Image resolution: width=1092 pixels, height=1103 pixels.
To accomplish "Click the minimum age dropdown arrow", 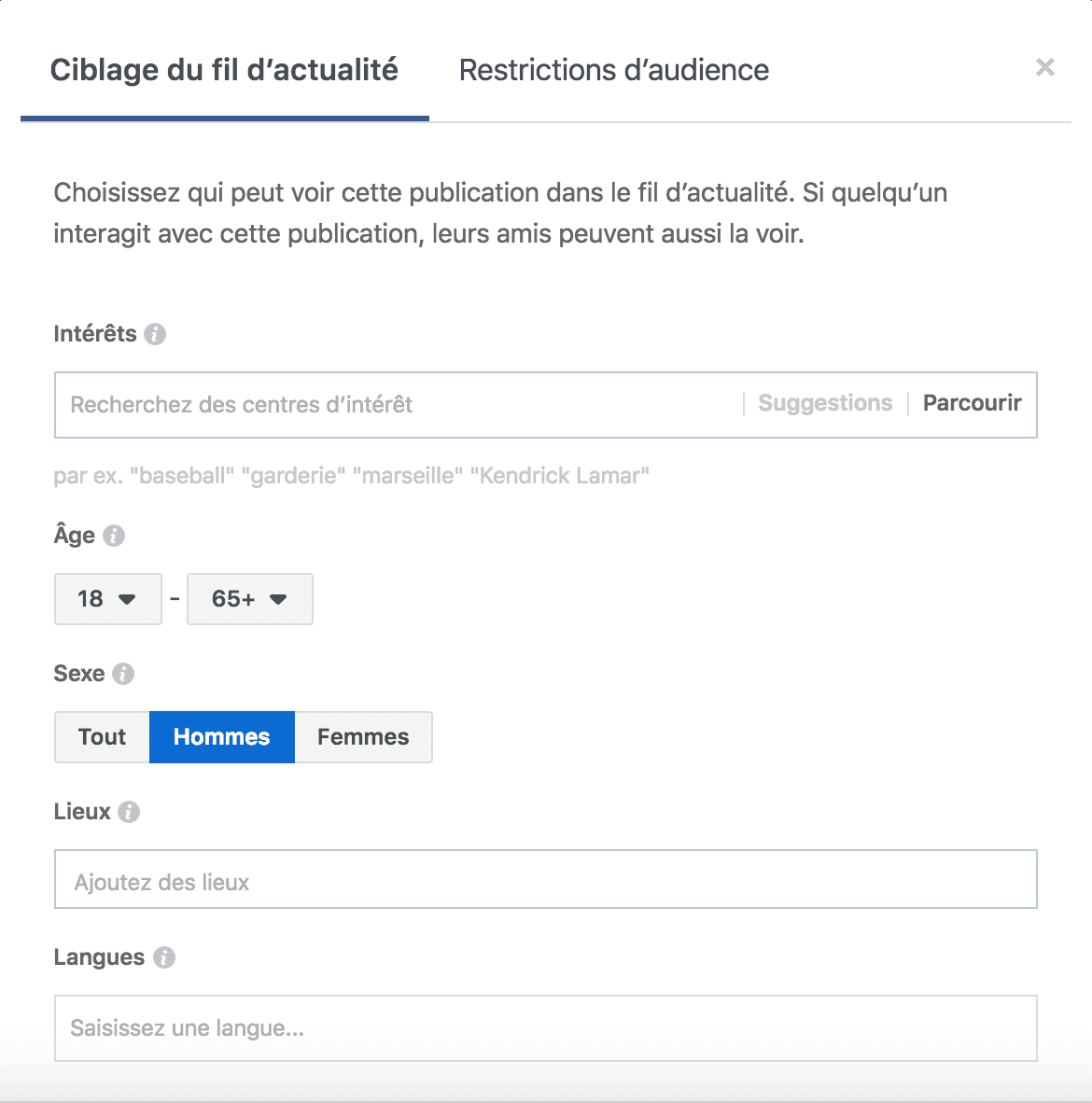I will pos(128,599).
